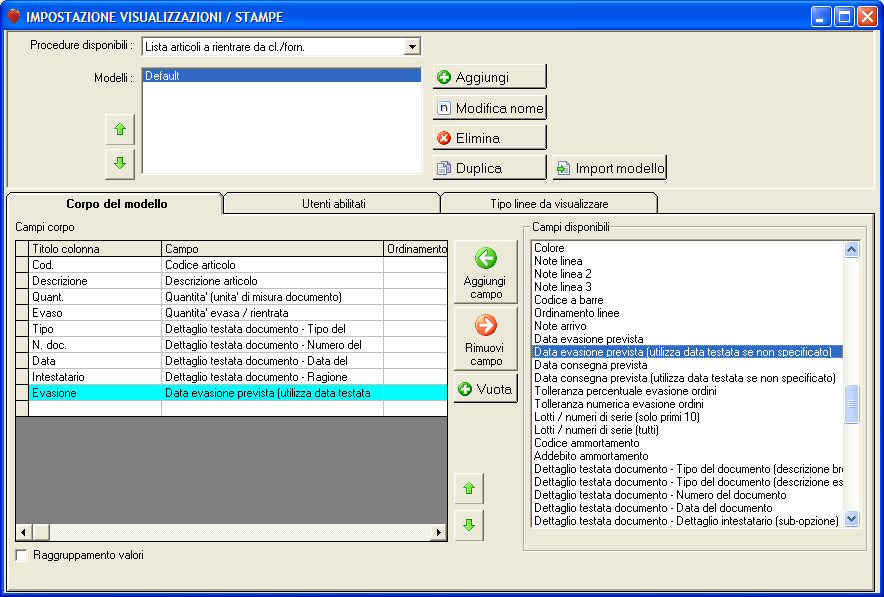The width and height of the screenshot is (884, 597).
Task: Move model down with green arrow beside Modelli
Action: [120, 163]
